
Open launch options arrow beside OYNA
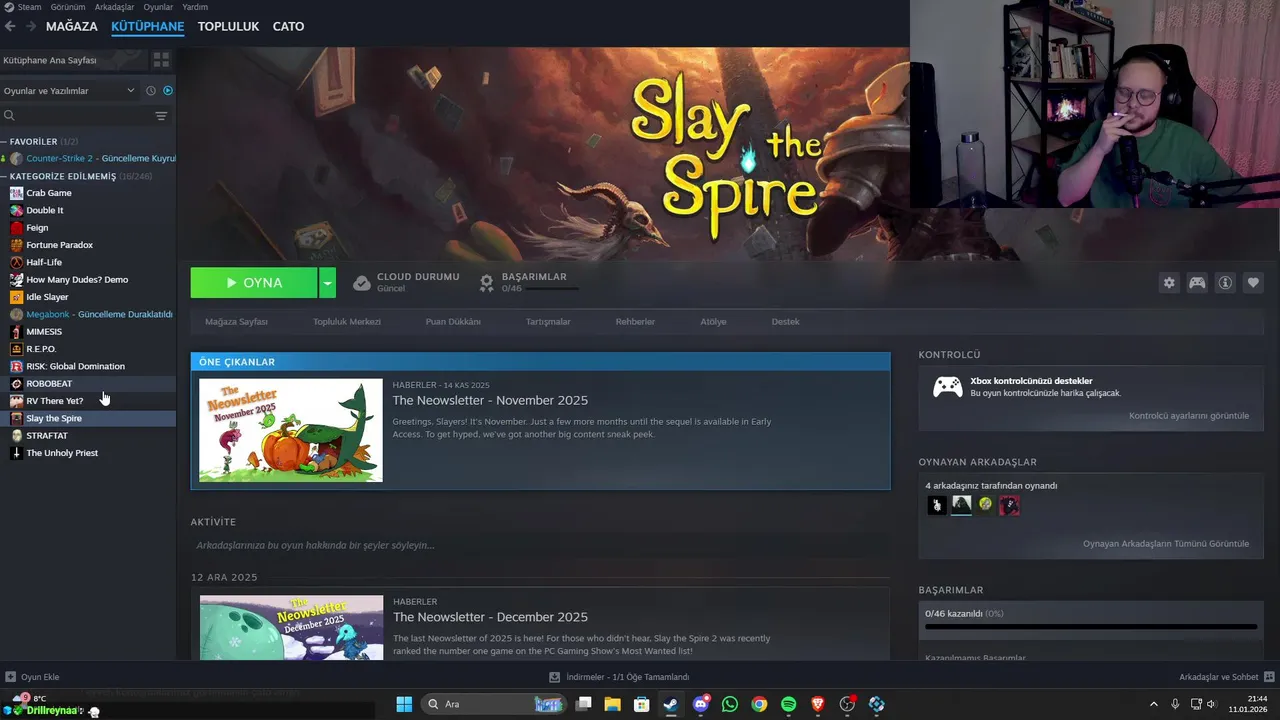pos(327,283)
